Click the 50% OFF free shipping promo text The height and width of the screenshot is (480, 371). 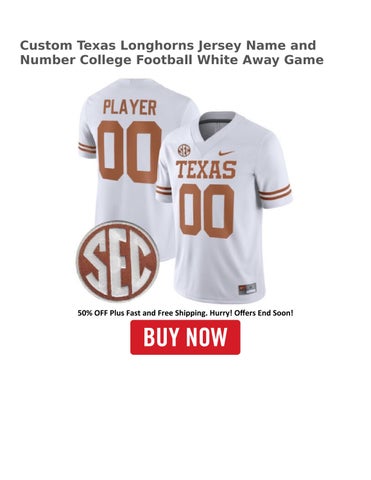[x=186, y=313]
